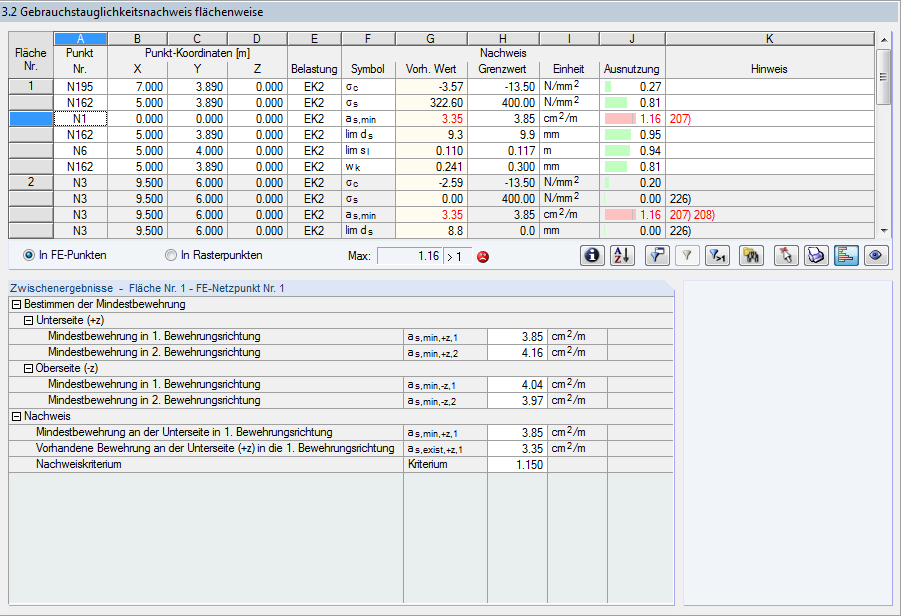Click Hinweis column heading
The image size is (901, 616).
coord(769,69)
